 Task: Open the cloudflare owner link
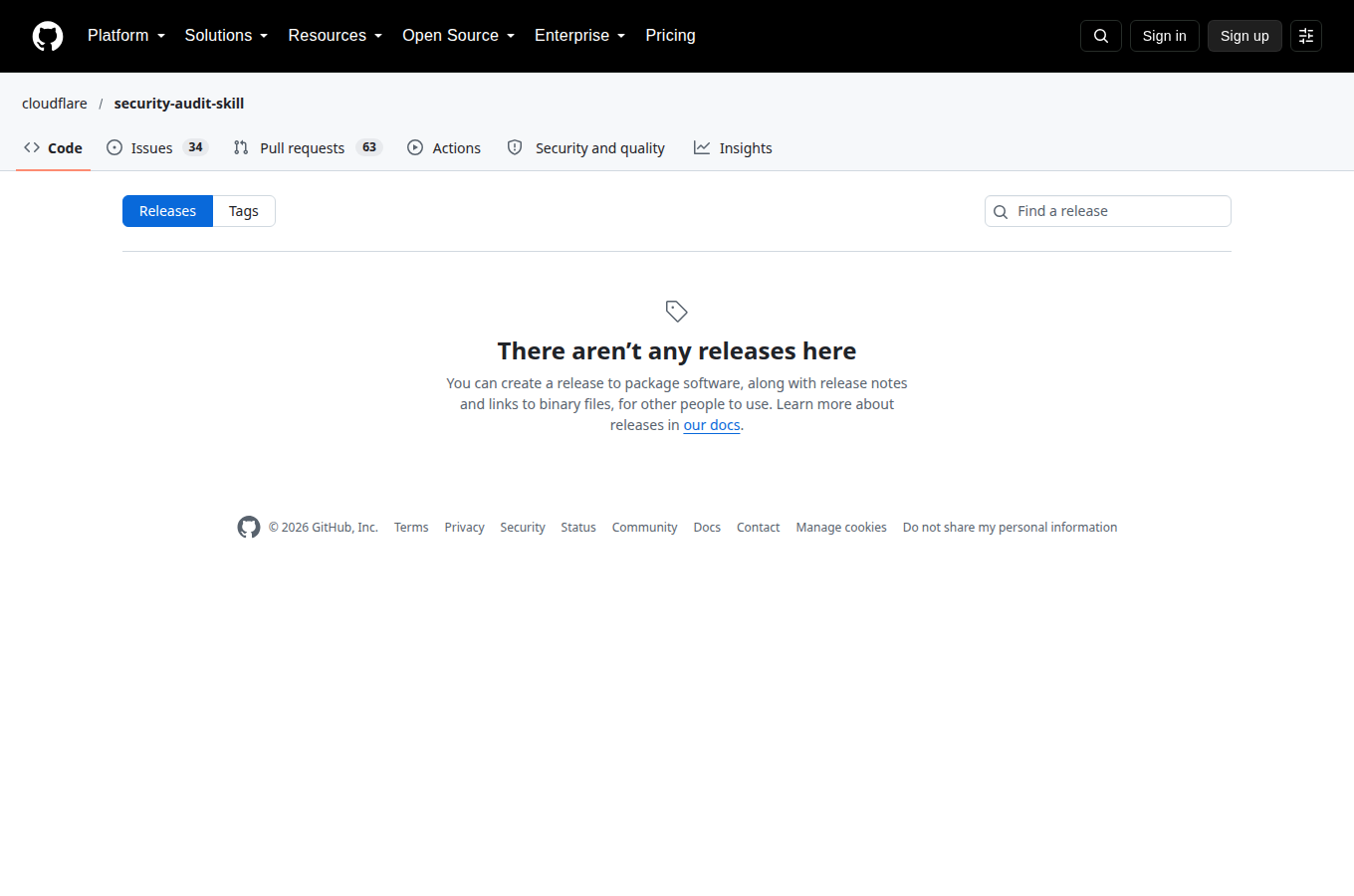[55, 104]
